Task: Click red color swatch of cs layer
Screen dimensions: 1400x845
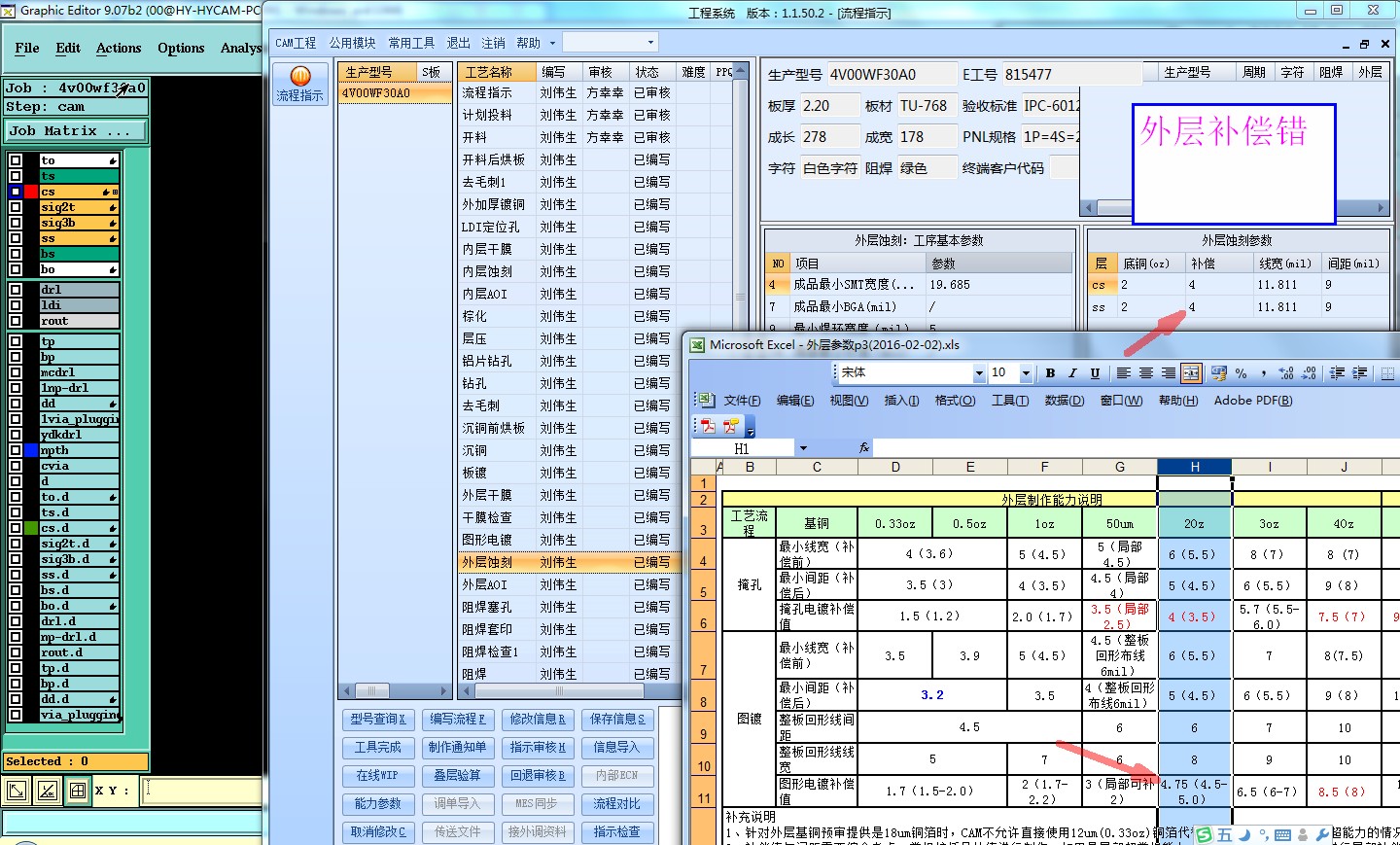Action: coord(31,192)
